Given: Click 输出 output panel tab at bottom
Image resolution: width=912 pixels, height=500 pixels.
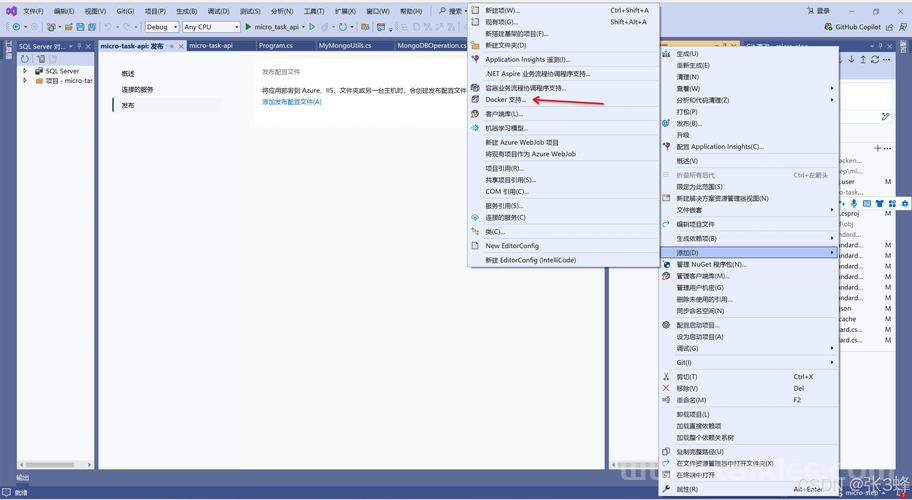Looking at the screenshot, I should [x=22, y=477].
